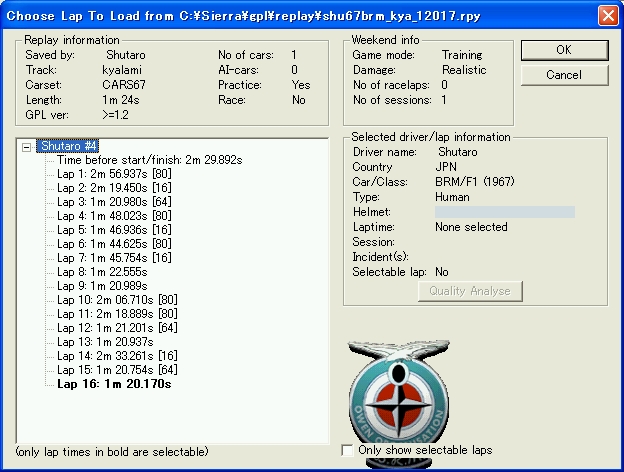Select the Shutaro #4 driver entry

(x=68, y=146)
